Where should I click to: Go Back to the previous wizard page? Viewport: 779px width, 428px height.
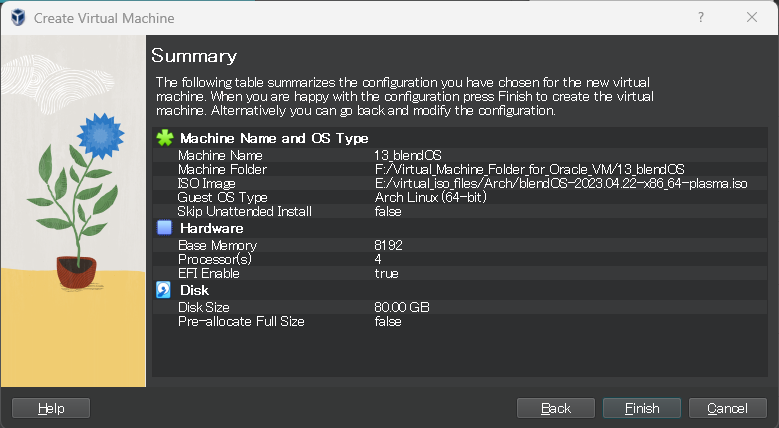[x=556, y=408]
